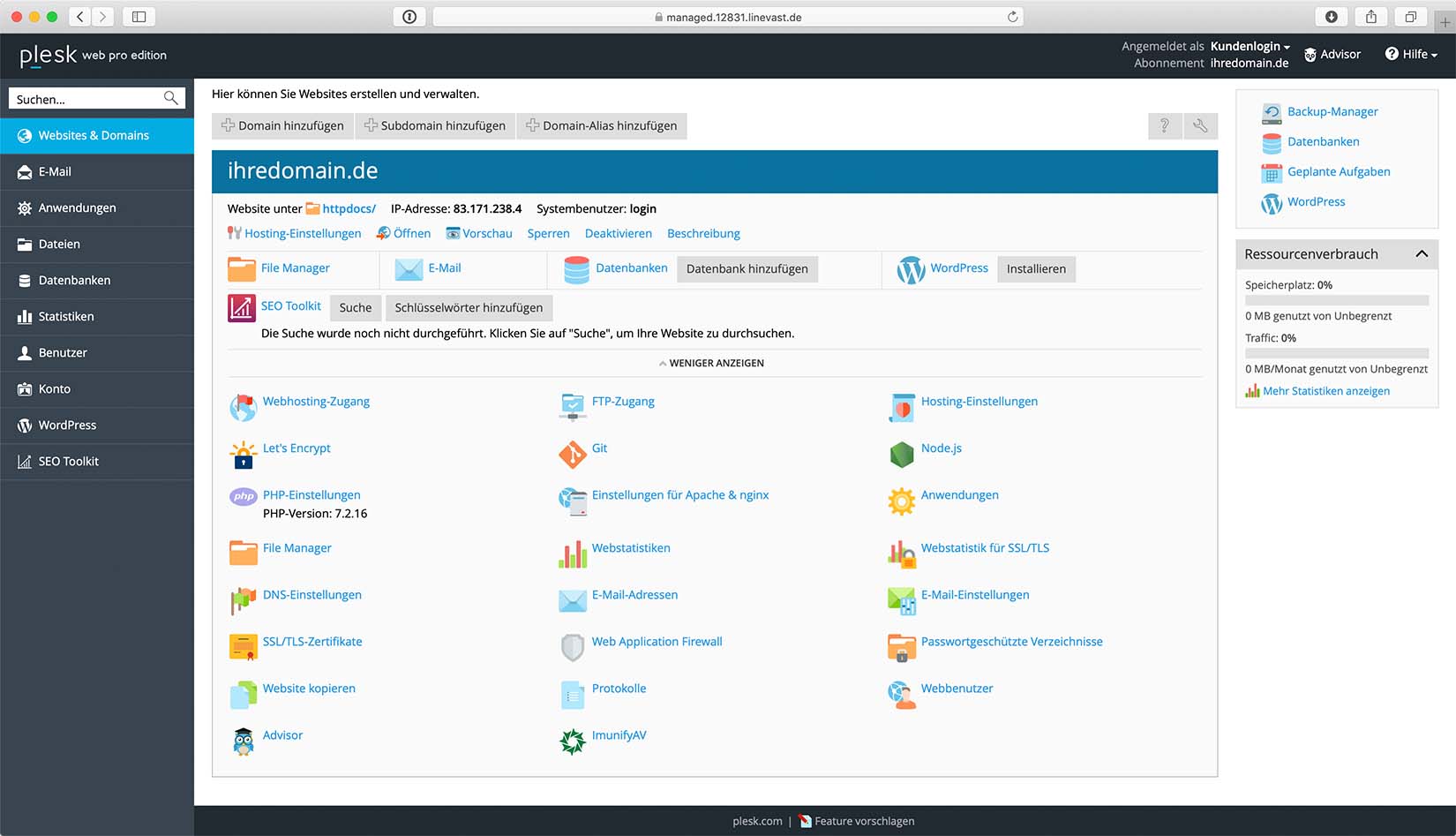Click the WordPress Installieren button
Viewport: 1456px width, 836px height.
coord(1036,269)
